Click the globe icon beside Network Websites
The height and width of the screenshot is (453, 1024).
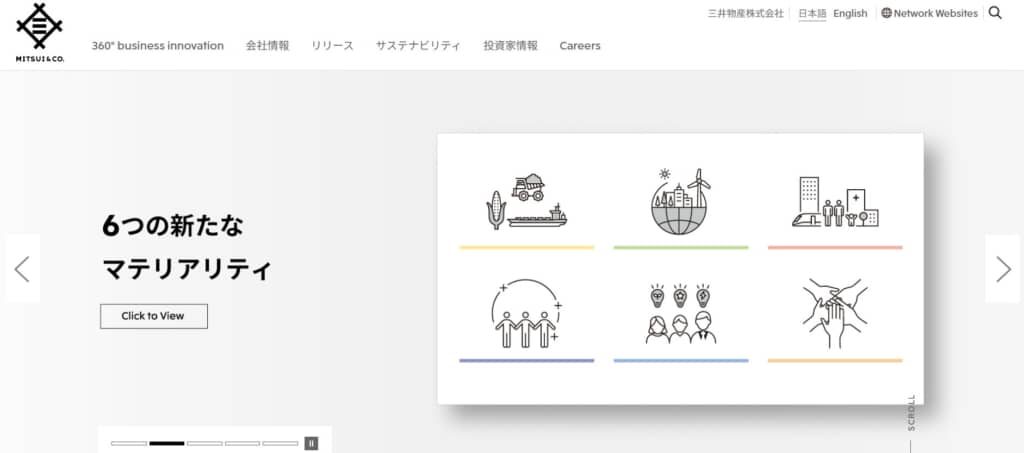point(886,14)
